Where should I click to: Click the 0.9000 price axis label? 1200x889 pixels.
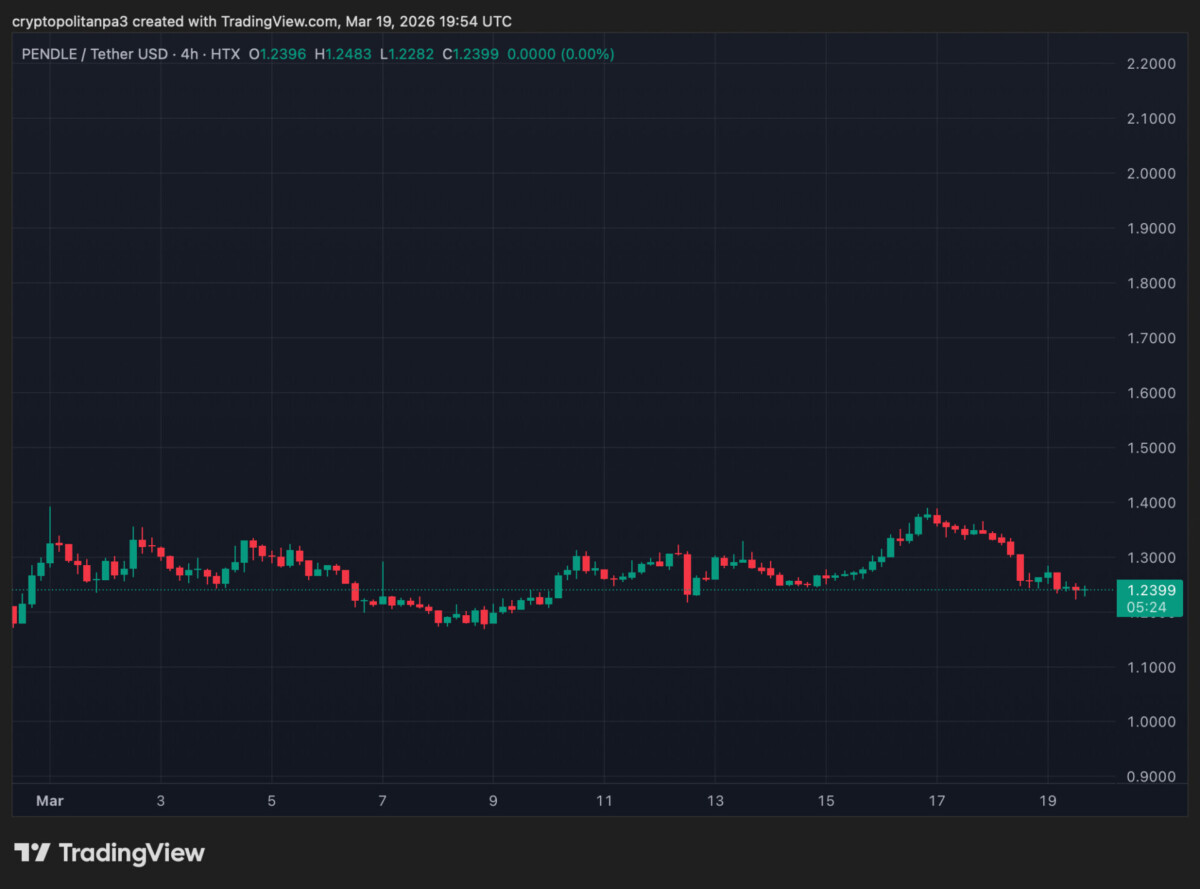[x=1149, y=776]
